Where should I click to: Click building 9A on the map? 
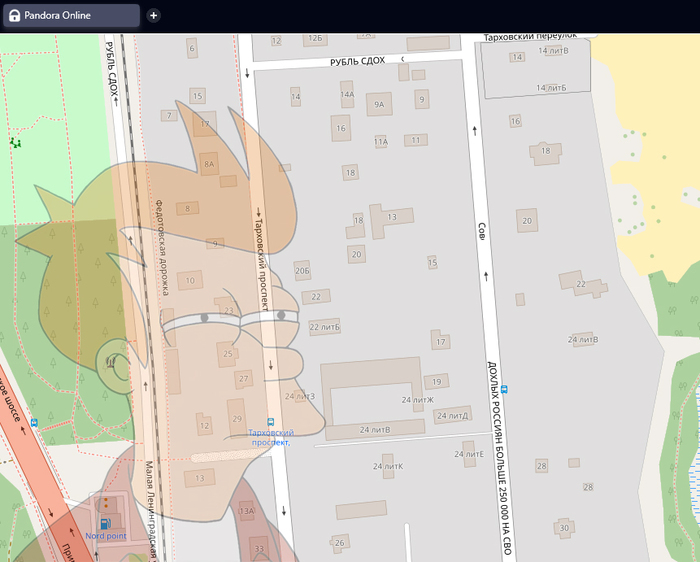pyautogui.click(x=379, y=104)
